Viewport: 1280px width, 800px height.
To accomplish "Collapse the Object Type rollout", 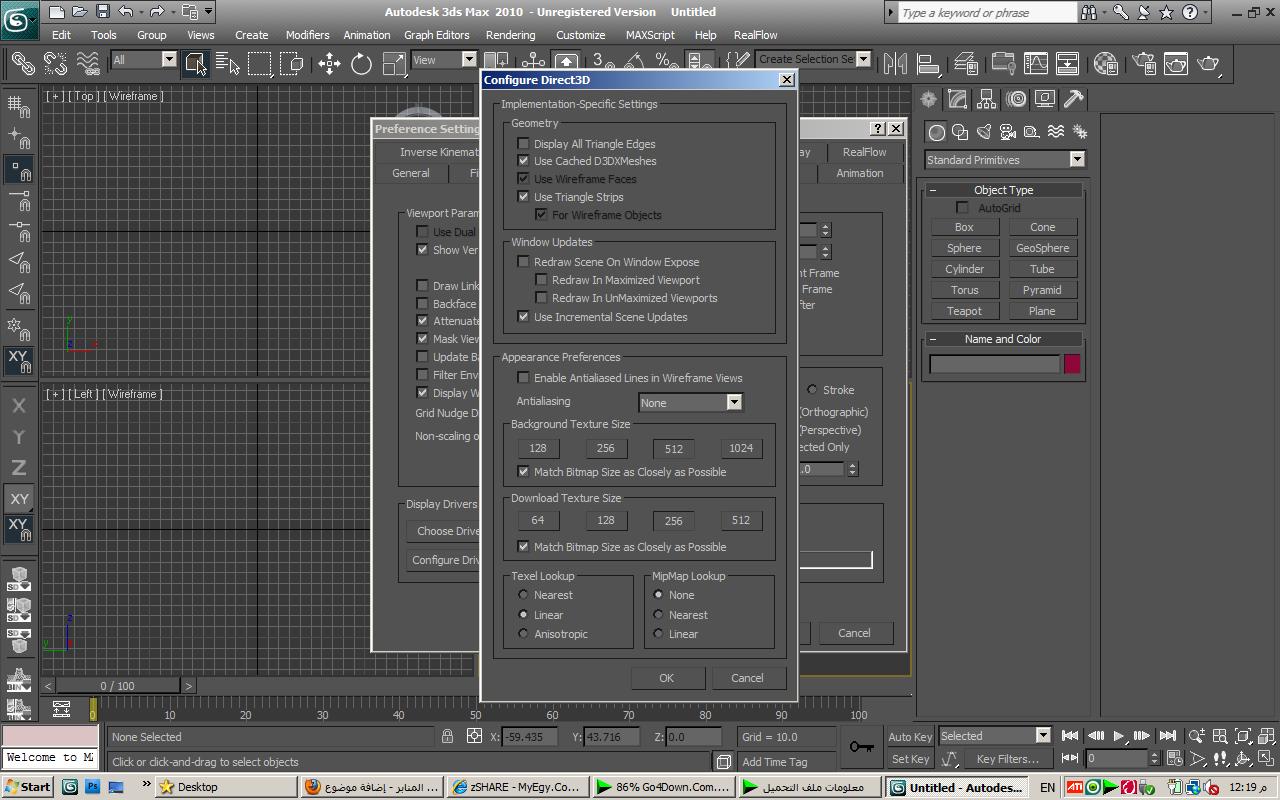I will [x=1003, y=190].
